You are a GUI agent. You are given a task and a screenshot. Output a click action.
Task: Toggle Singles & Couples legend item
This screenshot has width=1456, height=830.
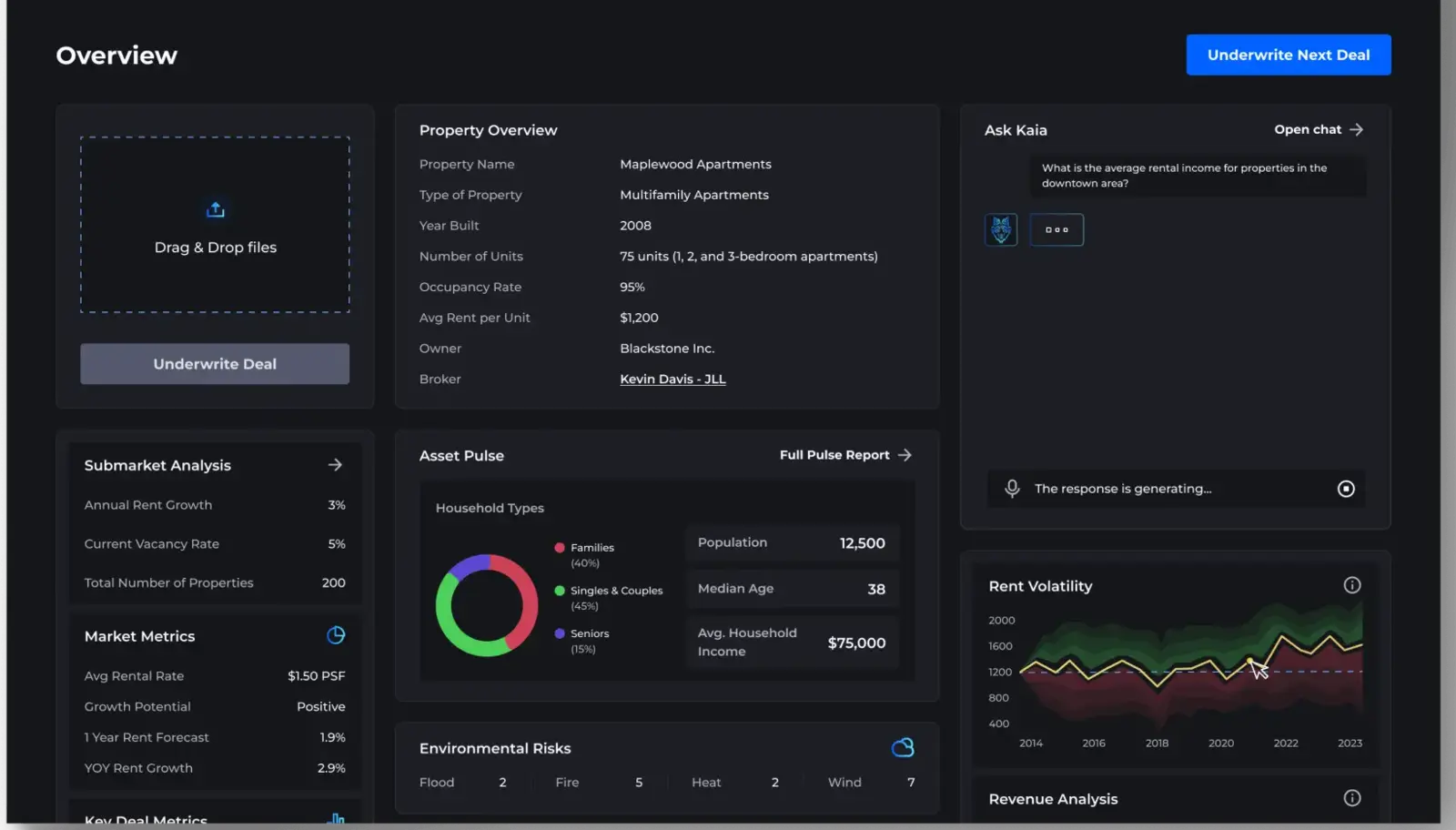point(615,591)
